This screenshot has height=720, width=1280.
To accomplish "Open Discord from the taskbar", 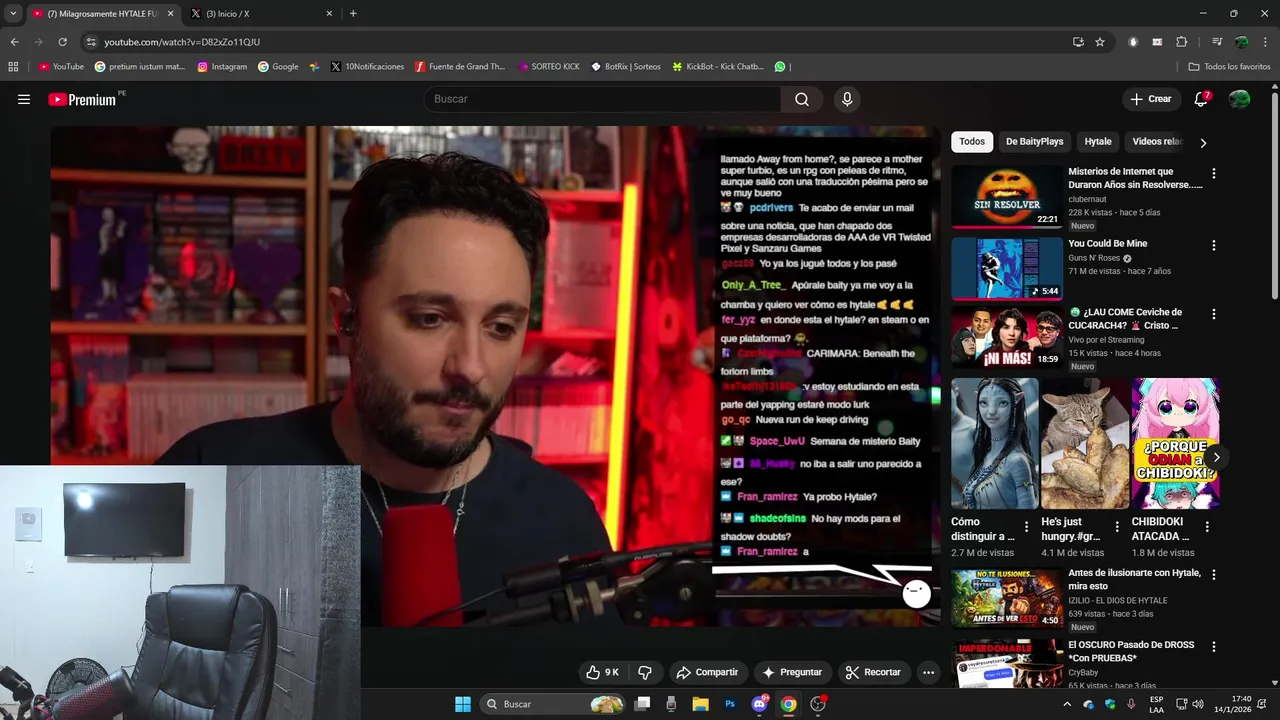I will 759,704.
